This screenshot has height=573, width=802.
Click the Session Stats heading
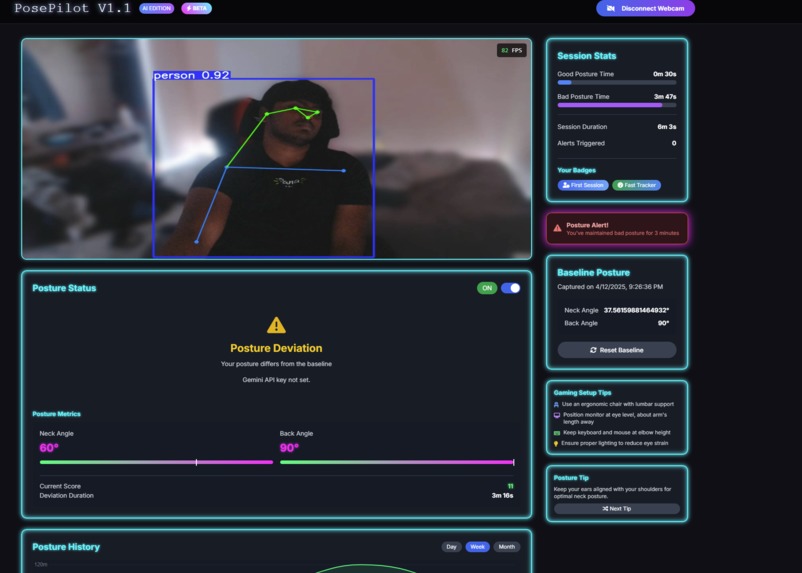[x=587, y=56]
